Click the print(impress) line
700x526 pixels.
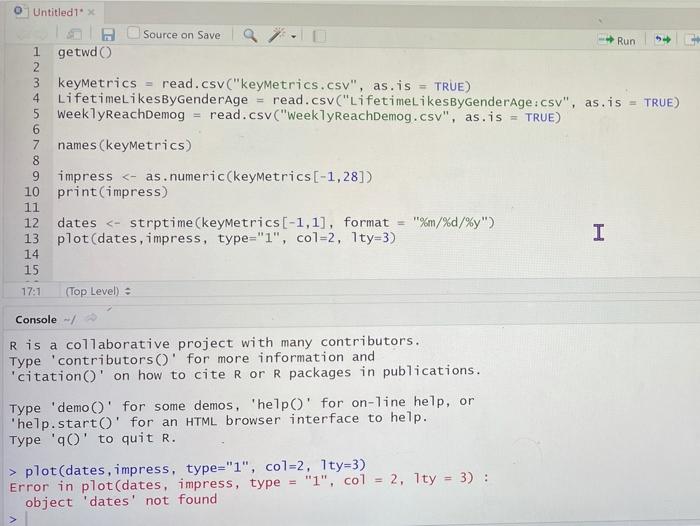(x=112, y=192)
